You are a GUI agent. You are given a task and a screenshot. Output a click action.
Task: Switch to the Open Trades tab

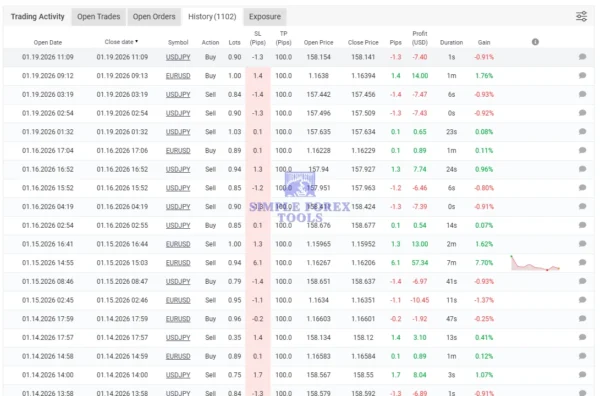[x=99, y=17]
